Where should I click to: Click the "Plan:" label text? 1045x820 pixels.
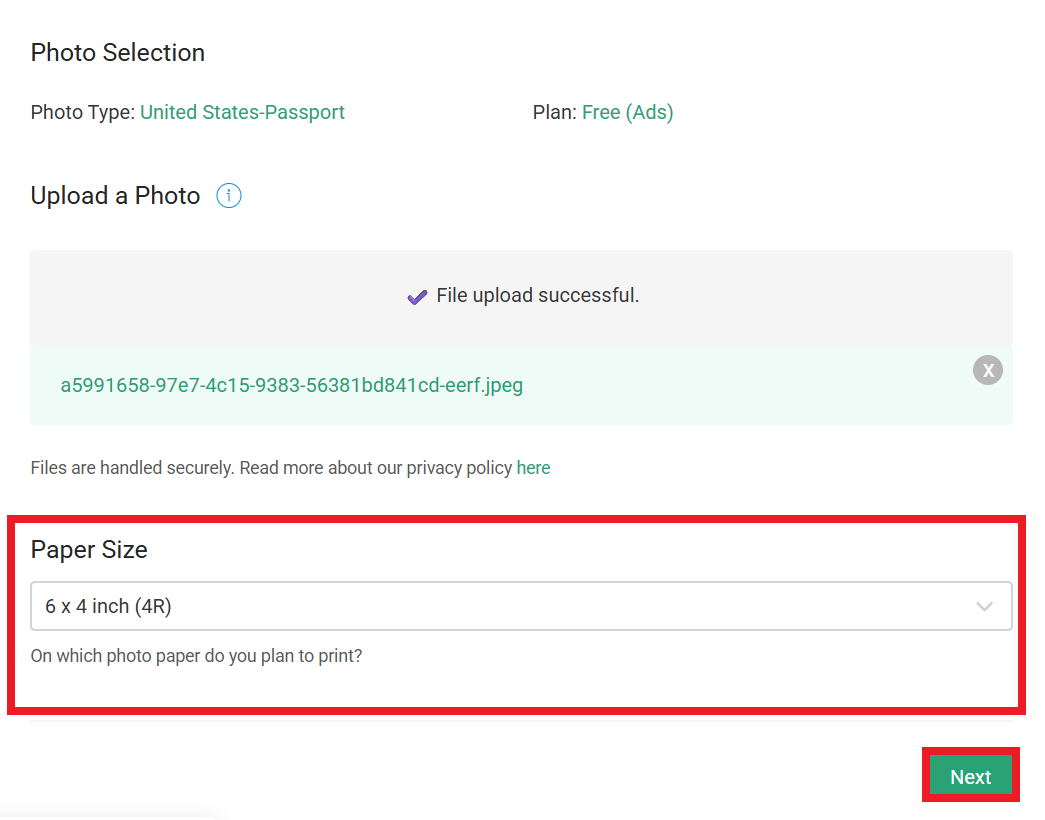pos(554,113)
